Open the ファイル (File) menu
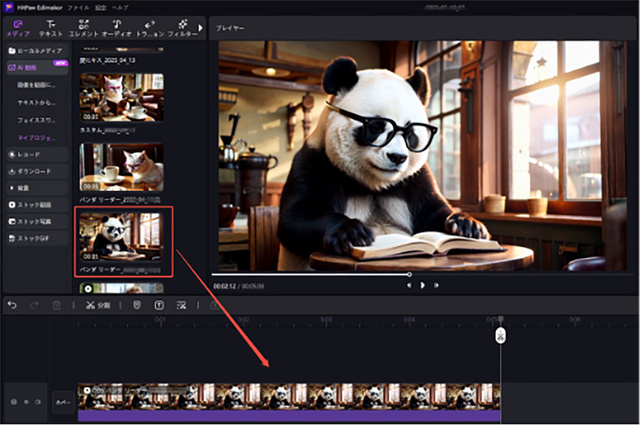This screenshot has width=640, height=425. click(78, 7)
